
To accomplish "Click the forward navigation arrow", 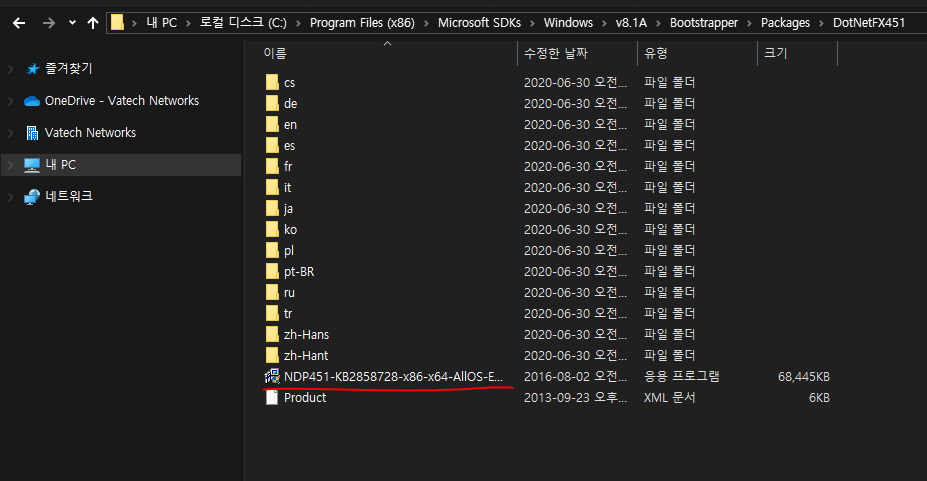I will 48,23.
